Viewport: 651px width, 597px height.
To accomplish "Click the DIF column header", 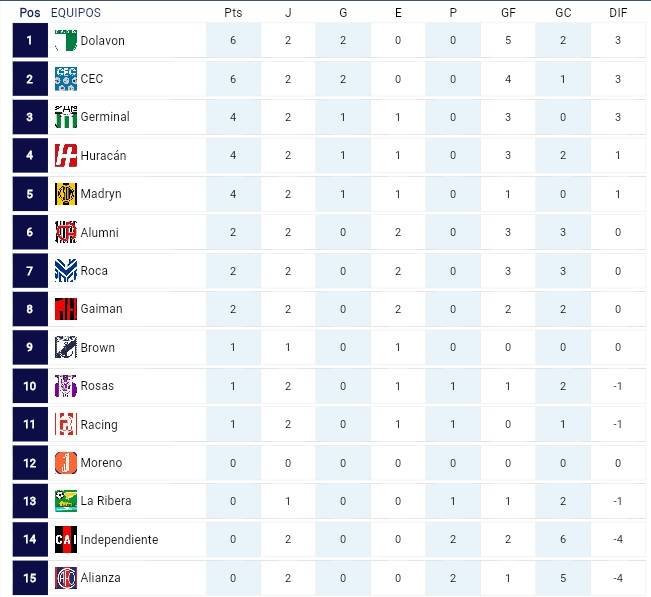I will pyautogui.click(x=618, y=12).
